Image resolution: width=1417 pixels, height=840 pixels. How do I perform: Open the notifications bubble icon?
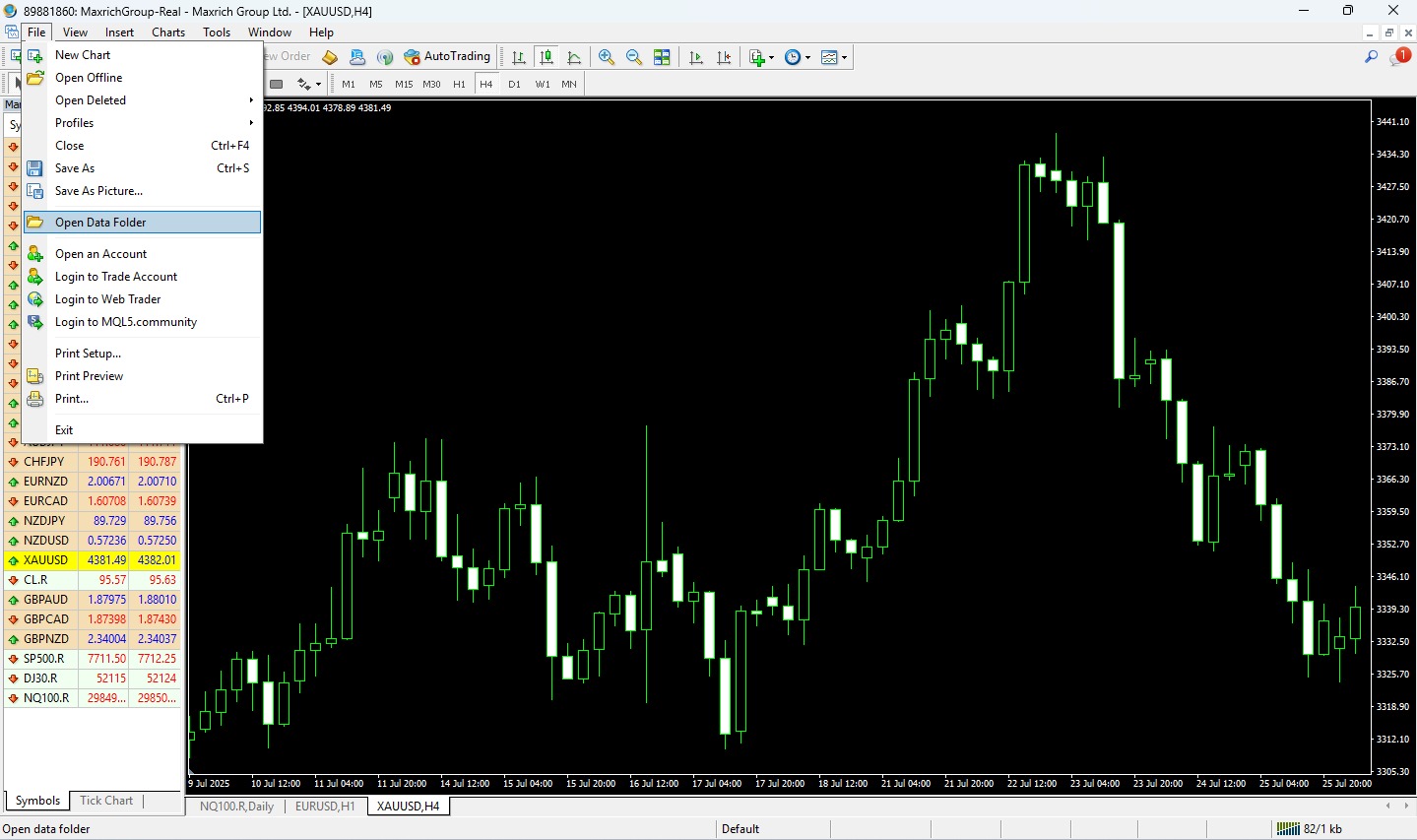pos(1399,57)
